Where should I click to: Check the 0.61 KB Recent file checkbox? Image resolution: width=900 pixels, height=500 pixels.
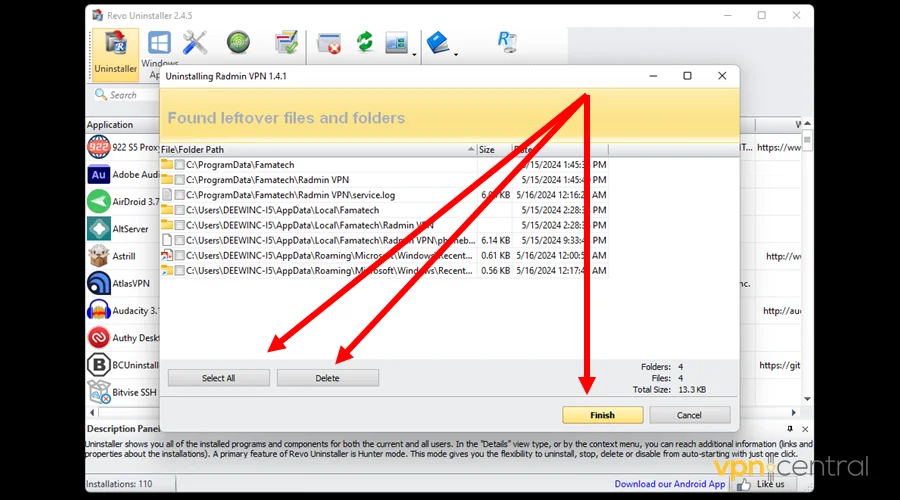[180, 255]
